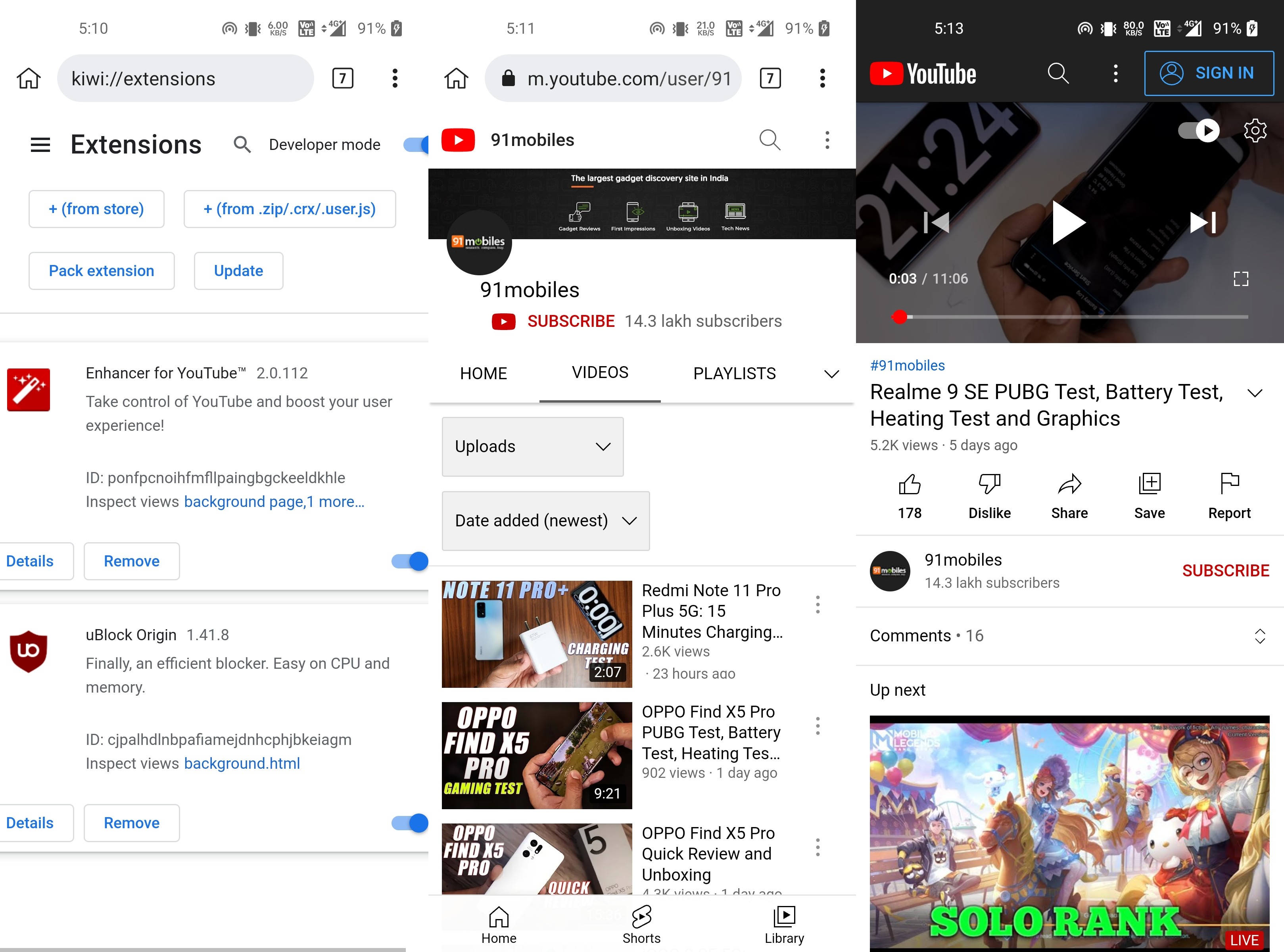
Task: Click video progress bar scrubber
Action: tap(900, 317)
